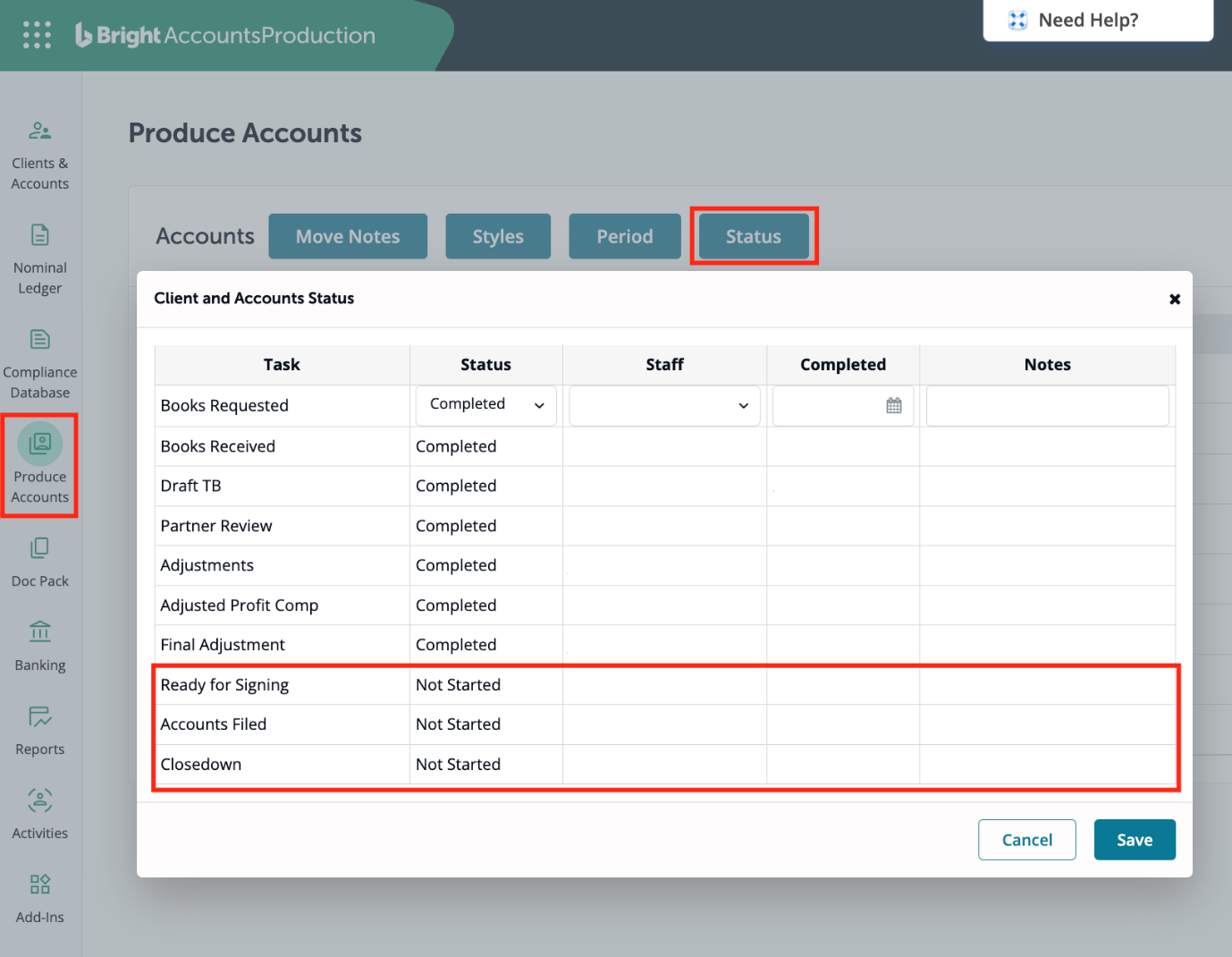Image resolution: width=1232 pixels, height=957 pixels.
Task: Open Activities from the sidebar
Action: pos(40,815)
